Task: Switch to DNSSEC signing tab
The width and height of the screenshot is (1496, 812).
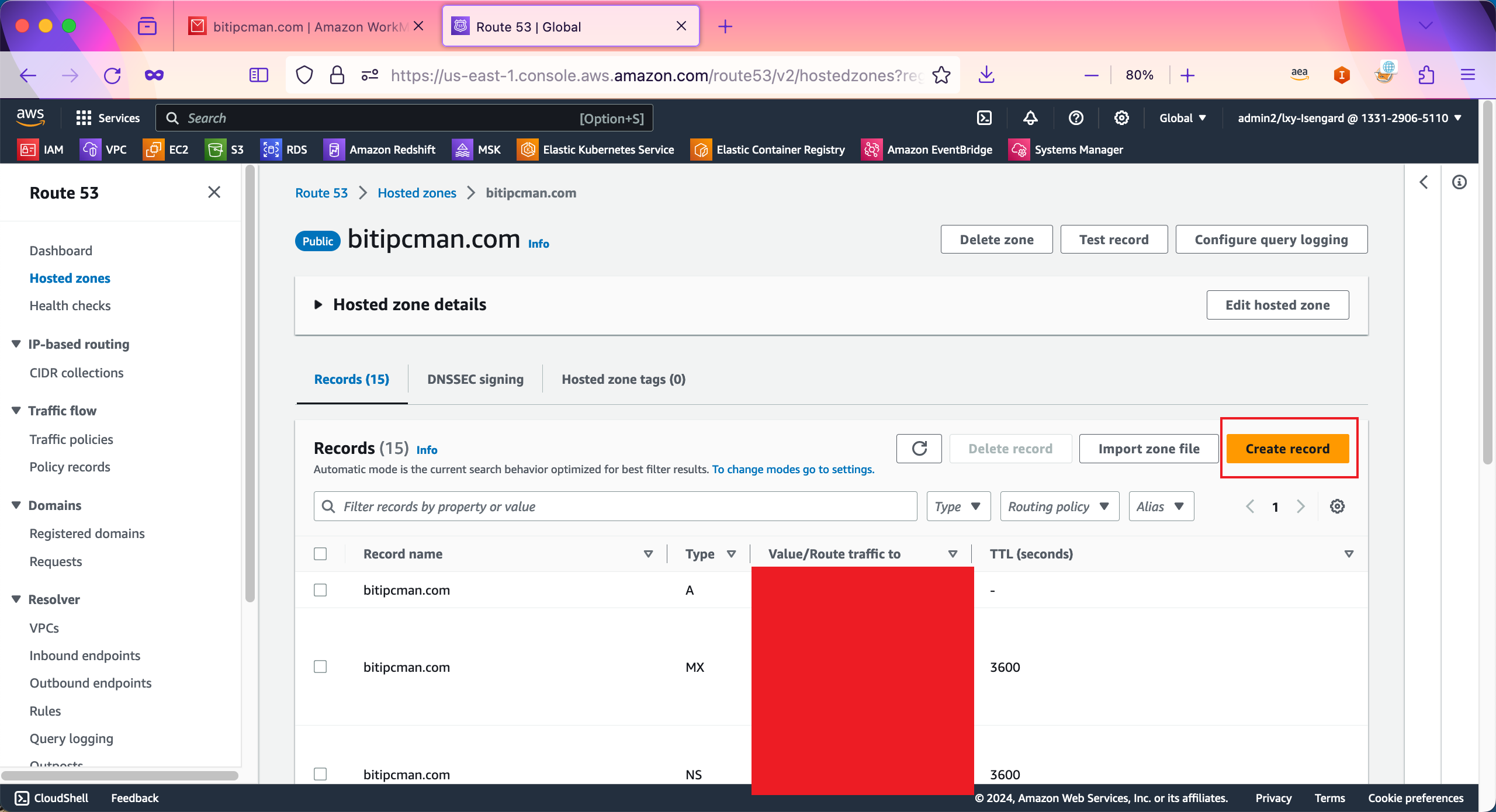Action: point(475,380)
